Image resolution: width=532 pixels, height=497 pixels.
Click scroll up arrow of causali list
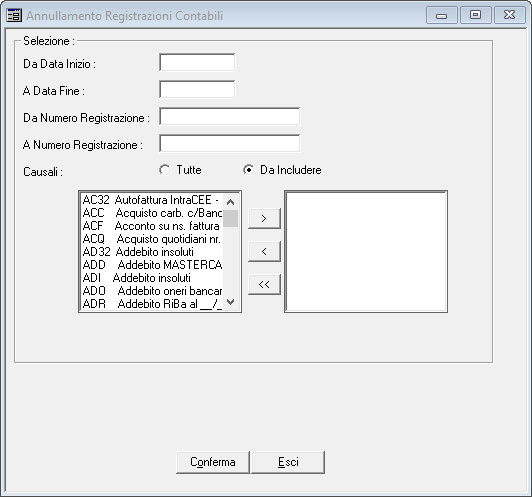[x=230, y=202]
